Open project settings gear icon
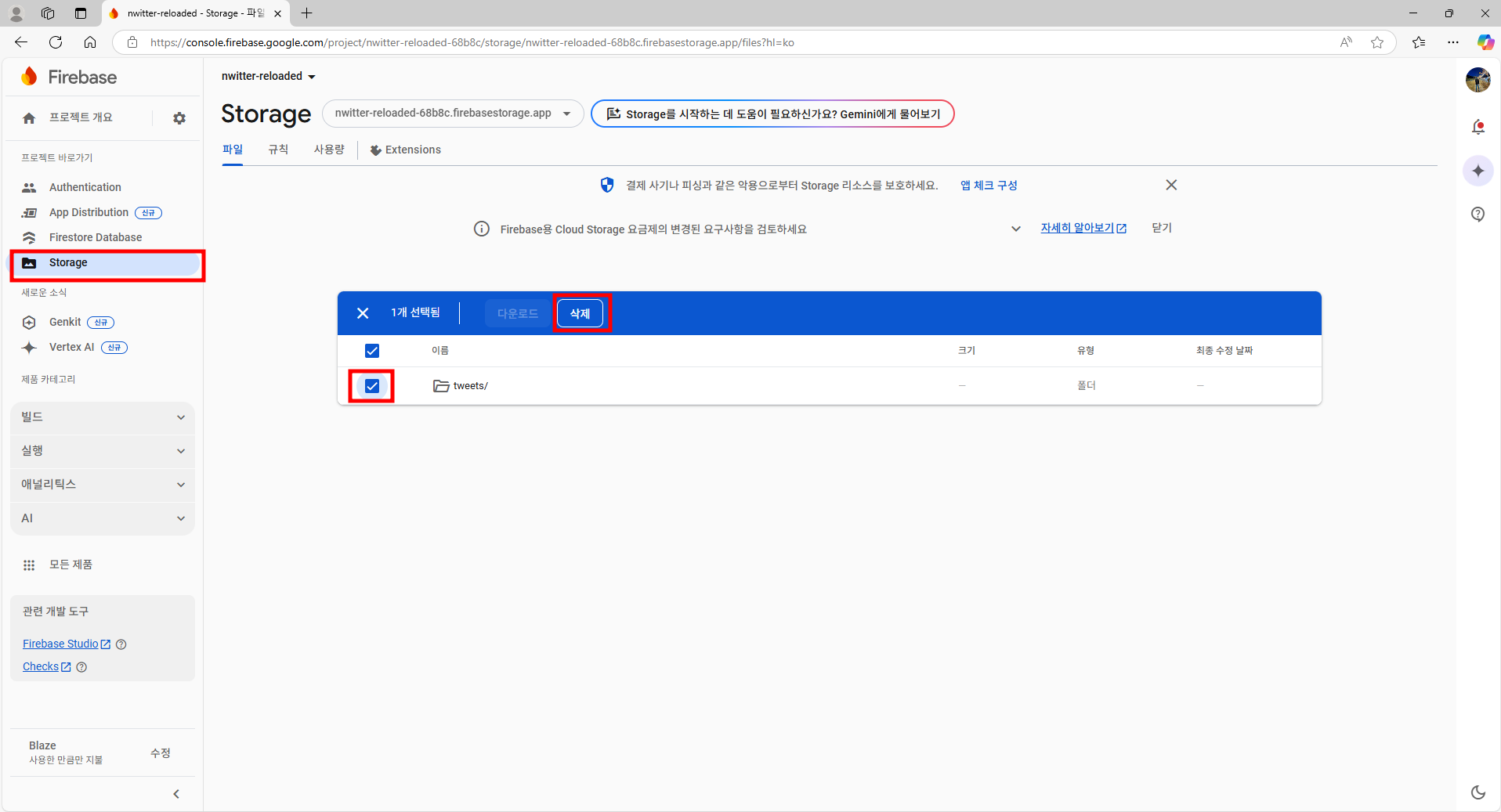This screenshot has height=812, width=1501. (x=179, y=118)
